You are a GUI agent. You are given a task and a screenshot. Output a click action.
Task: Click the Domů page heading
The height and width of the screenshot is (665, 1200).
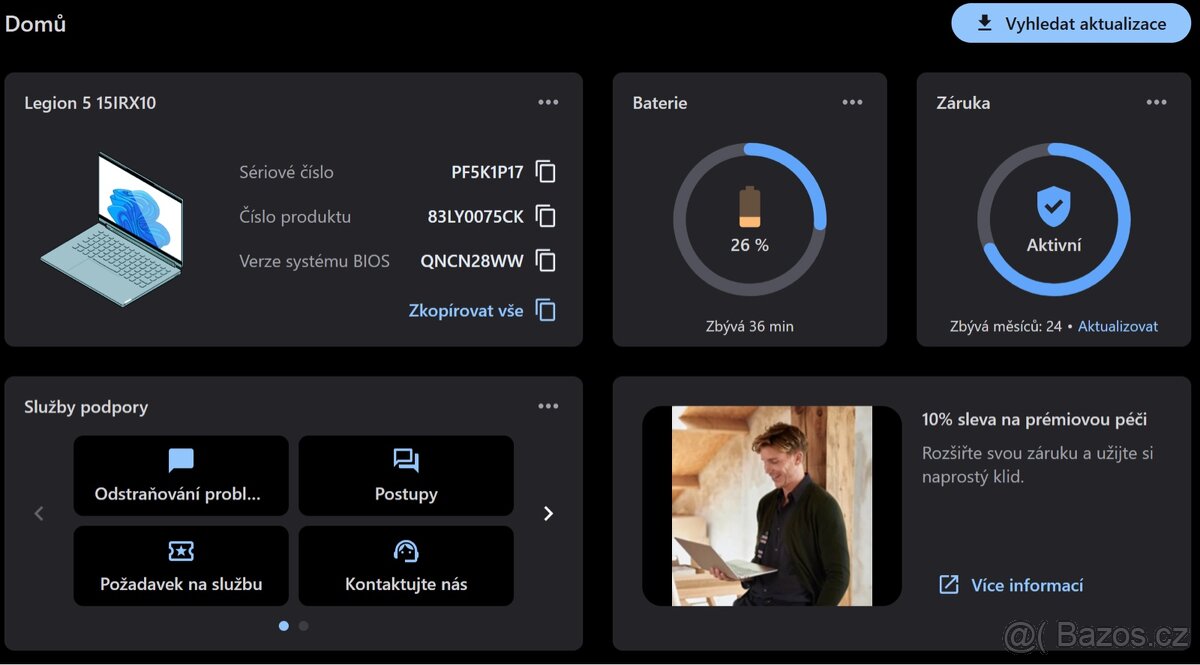pyautogui.click(x=36, y=23)
